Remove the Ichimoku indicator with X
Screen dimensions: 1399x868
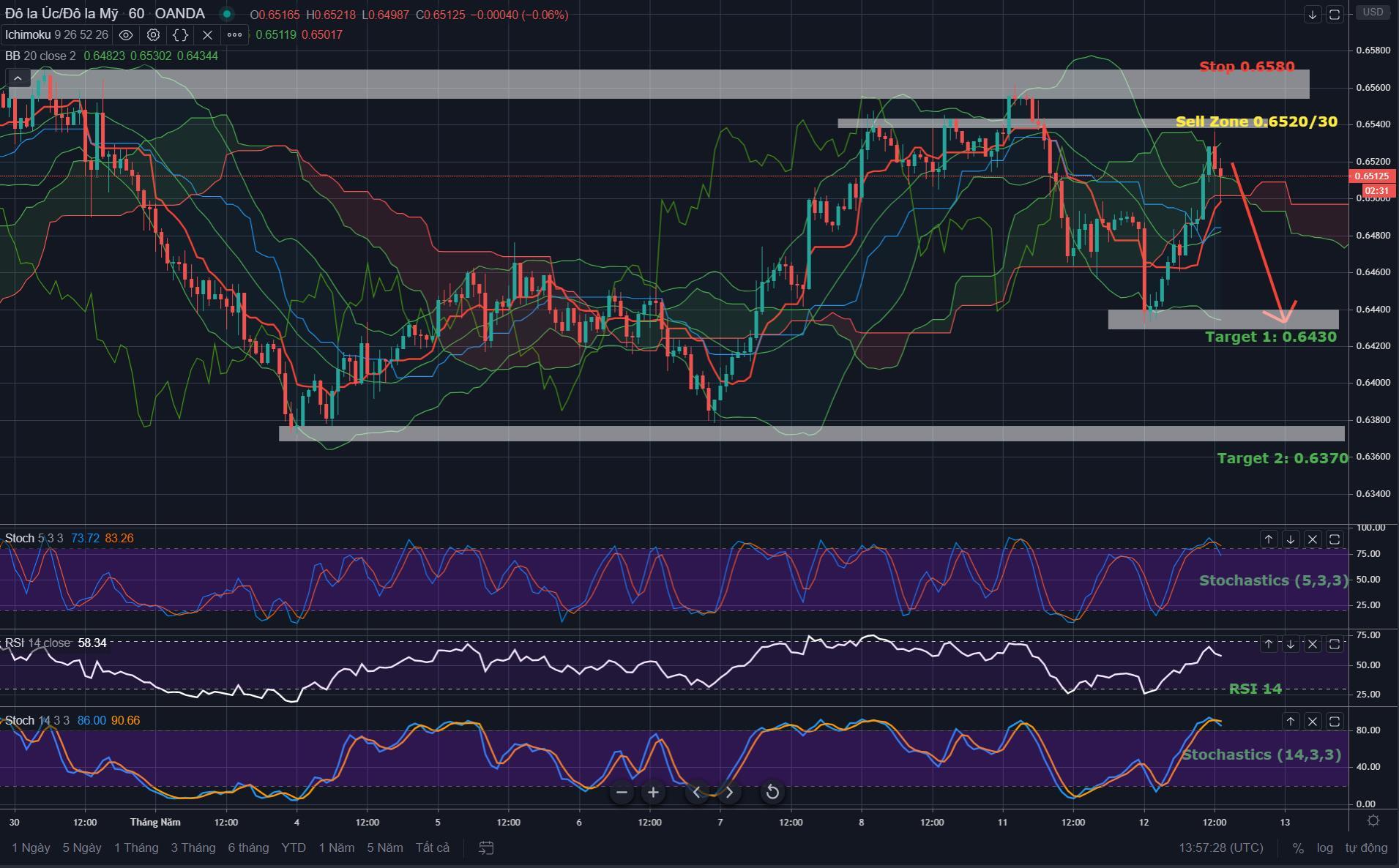click(207, 34)
